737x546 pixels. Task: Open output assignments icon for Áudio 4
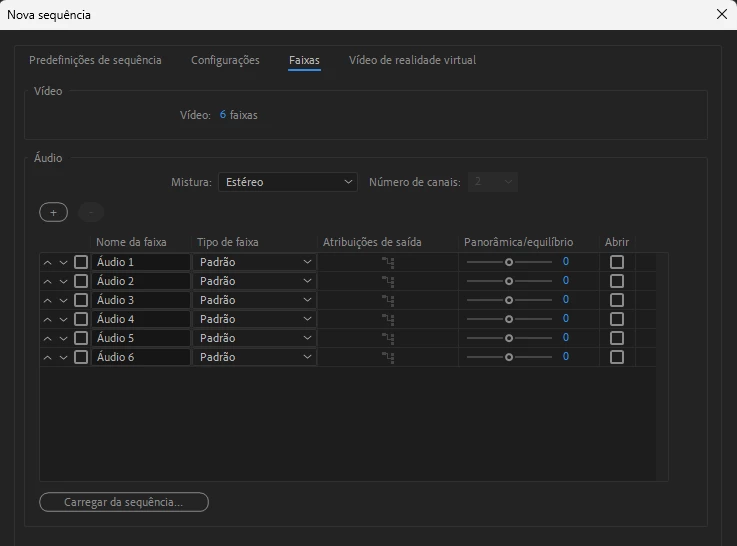point(388,320)
